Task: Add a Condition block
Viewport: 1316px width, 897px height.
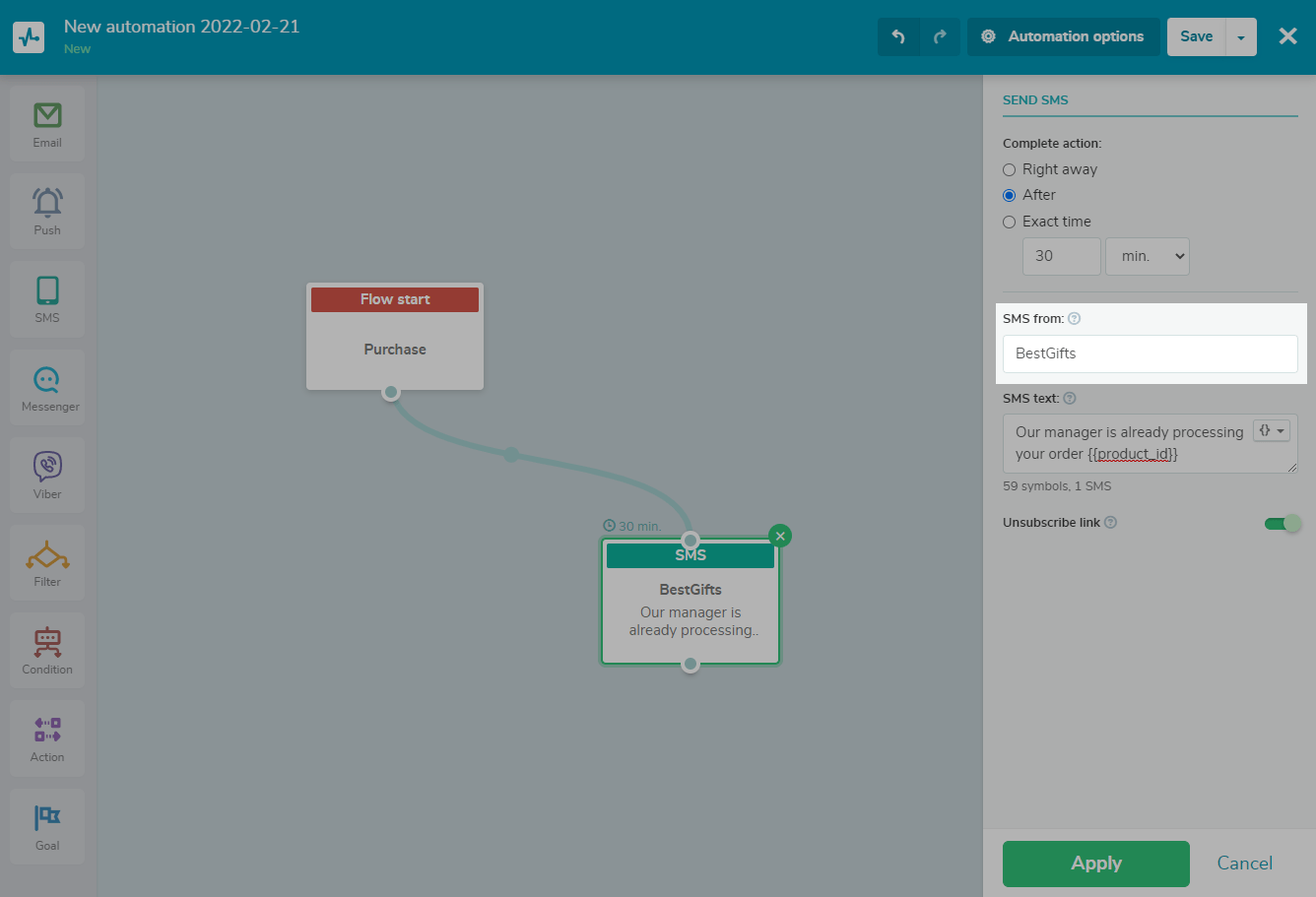Action: point(47,650)
